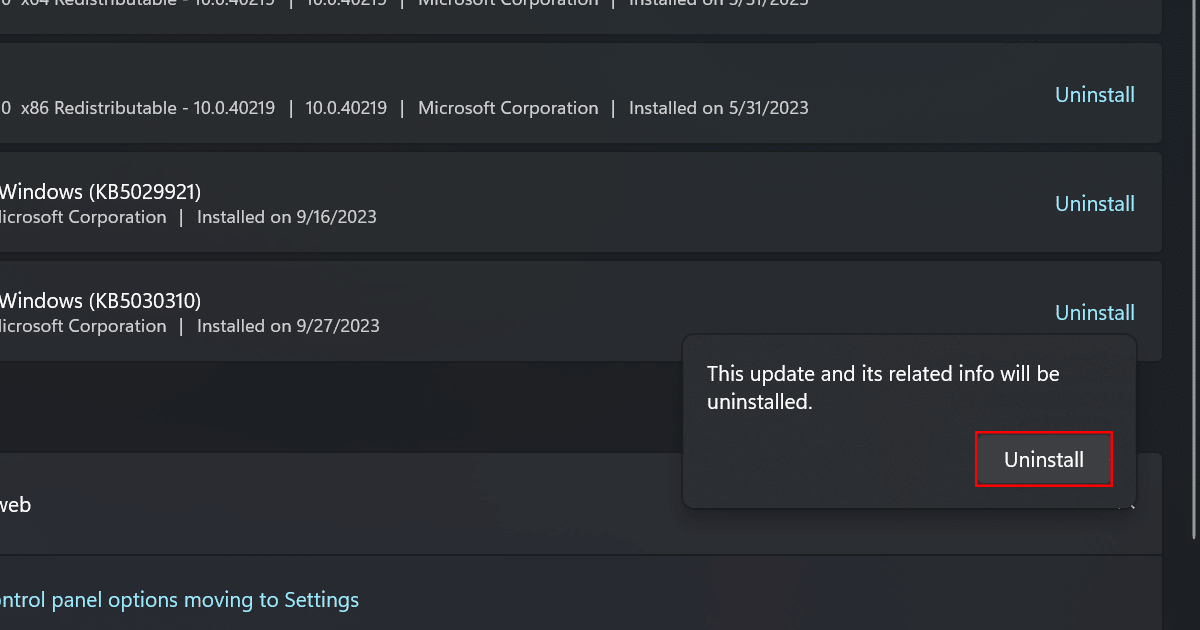Click Microsoft Corporation publisher in x86 Redistributable row

[x=508, y=108]
